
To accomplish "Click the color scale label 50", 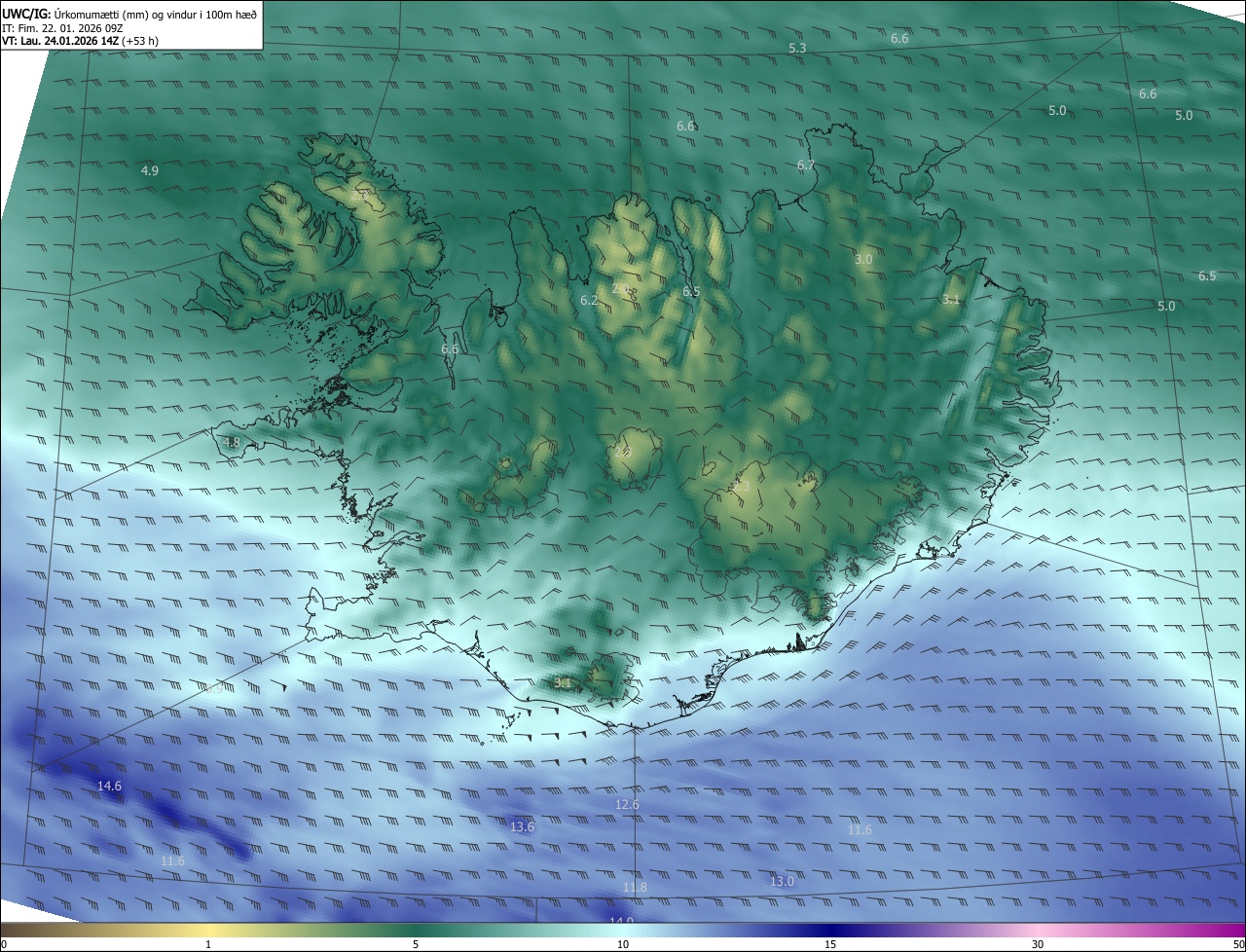I will tap(1238, 945).
